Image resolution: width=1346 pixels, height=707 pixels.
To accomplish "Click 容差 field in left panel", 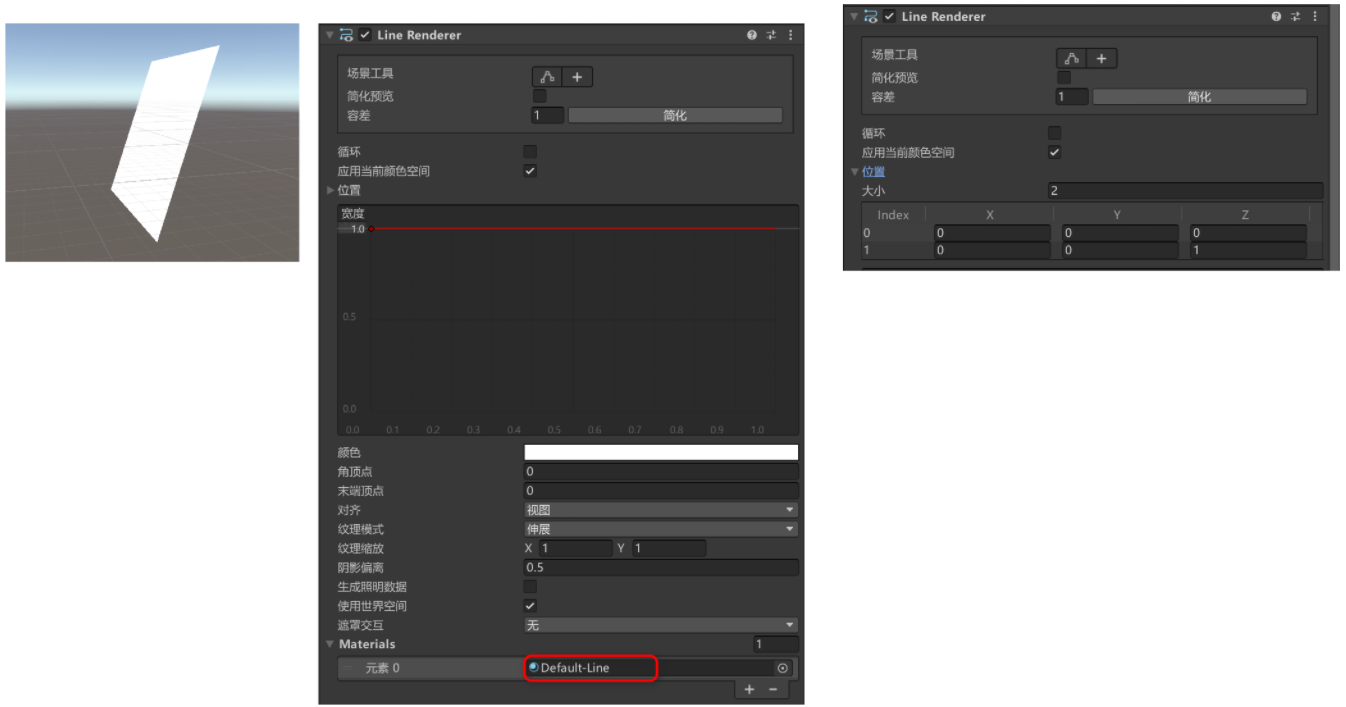I will click(x=548, y=116).
